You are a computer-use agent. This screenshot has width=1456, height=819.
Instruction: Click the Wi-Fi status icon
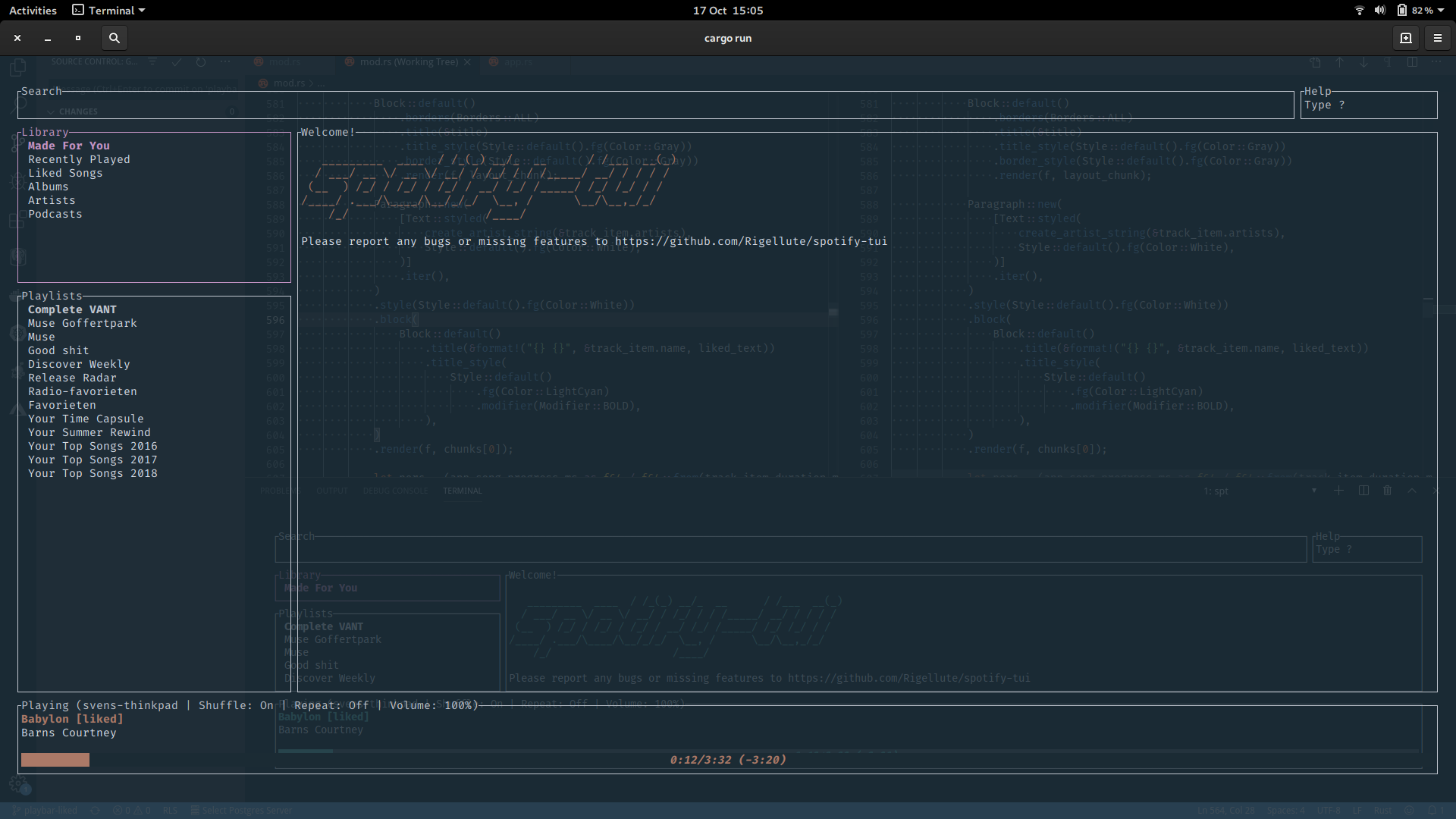[1359, 11]
